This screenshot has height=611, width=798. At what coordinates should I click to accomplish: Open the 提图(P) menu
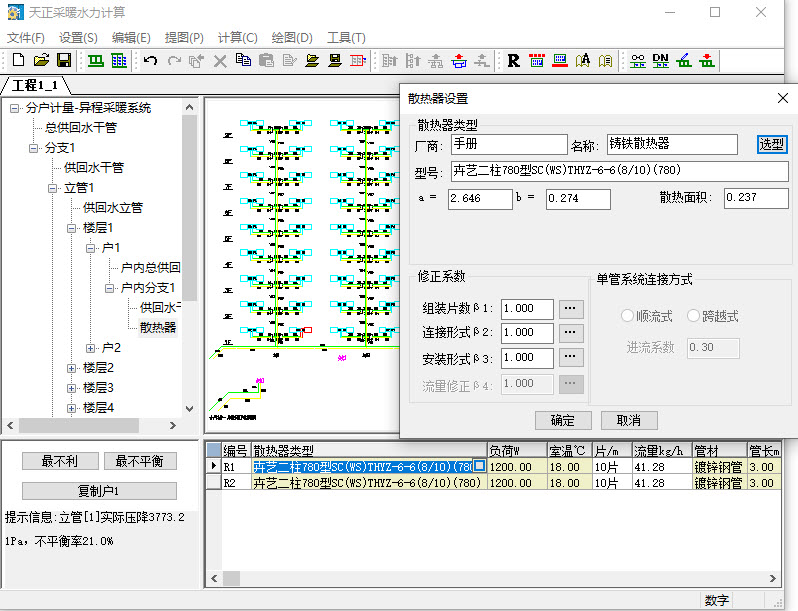[184, 38]
